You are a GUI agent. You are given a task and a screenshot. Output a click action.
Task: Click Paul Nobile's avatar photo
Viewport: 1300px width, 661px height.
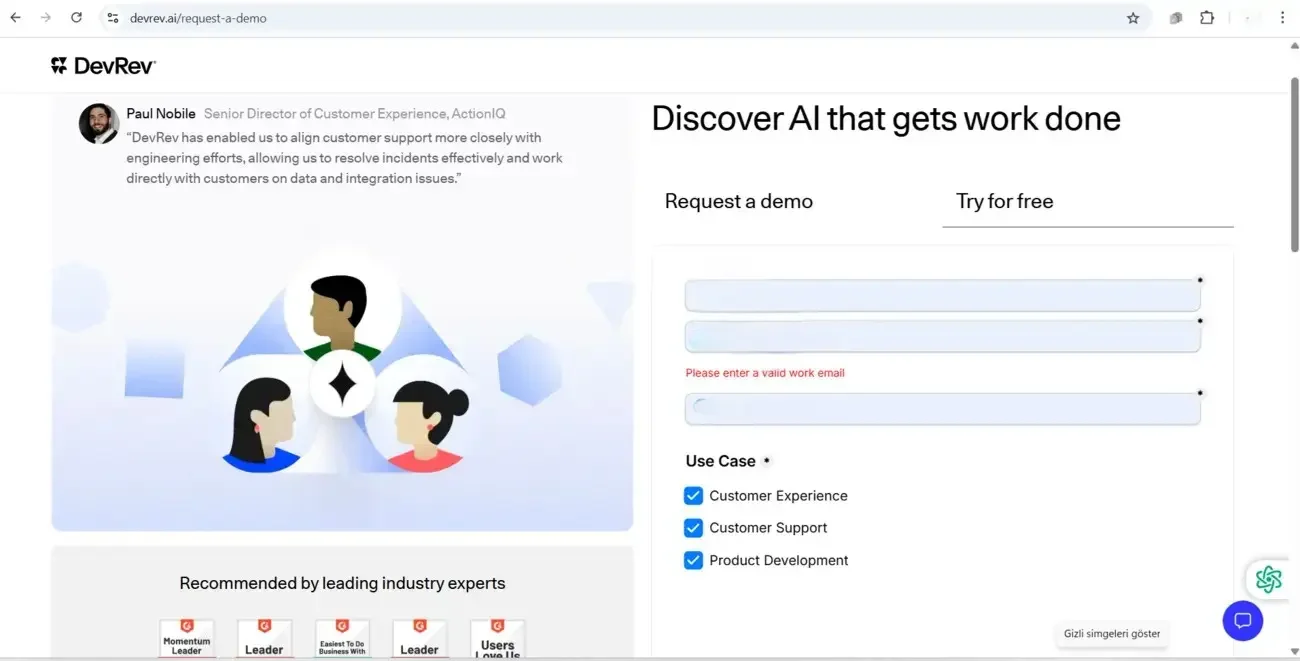(x=99, y=124)
